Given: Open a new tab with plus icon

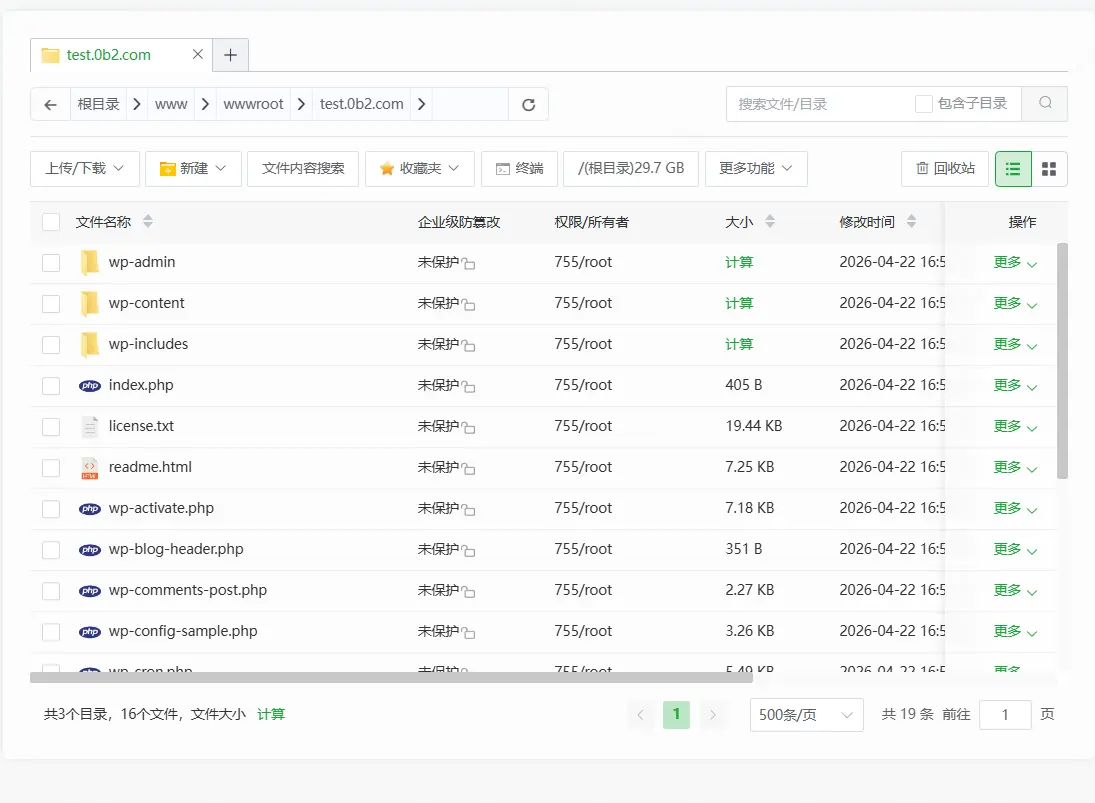Looking at the screenshot, I should click(230, 55).
